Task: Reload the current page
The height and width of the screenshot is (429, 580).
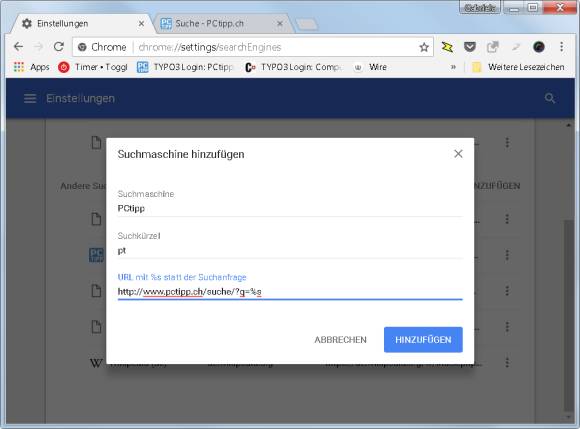Action: (x=58, y=47)
